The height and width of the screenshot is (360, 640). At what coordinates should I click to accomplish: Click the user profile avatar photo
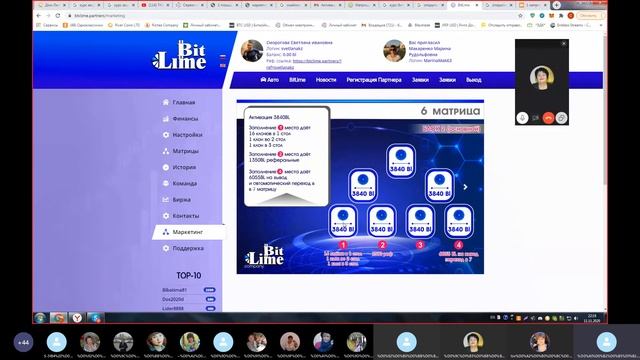click(252, 51)
